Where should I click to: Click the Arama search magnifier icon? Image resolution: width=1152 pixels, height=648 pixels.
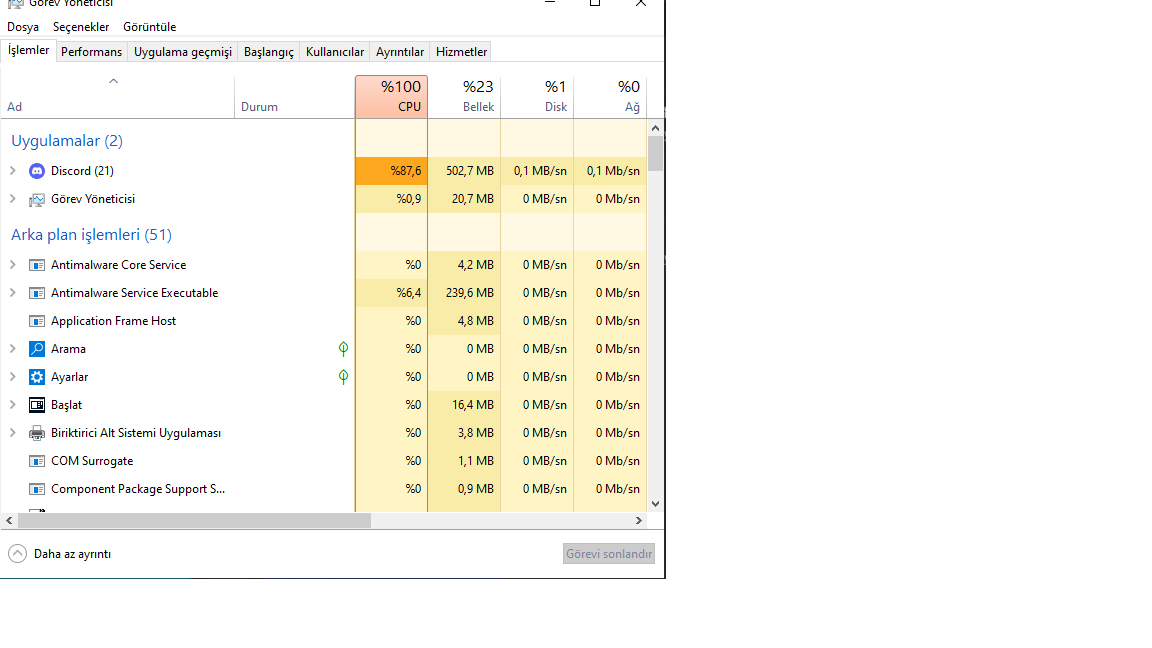(x=37, y=349)
